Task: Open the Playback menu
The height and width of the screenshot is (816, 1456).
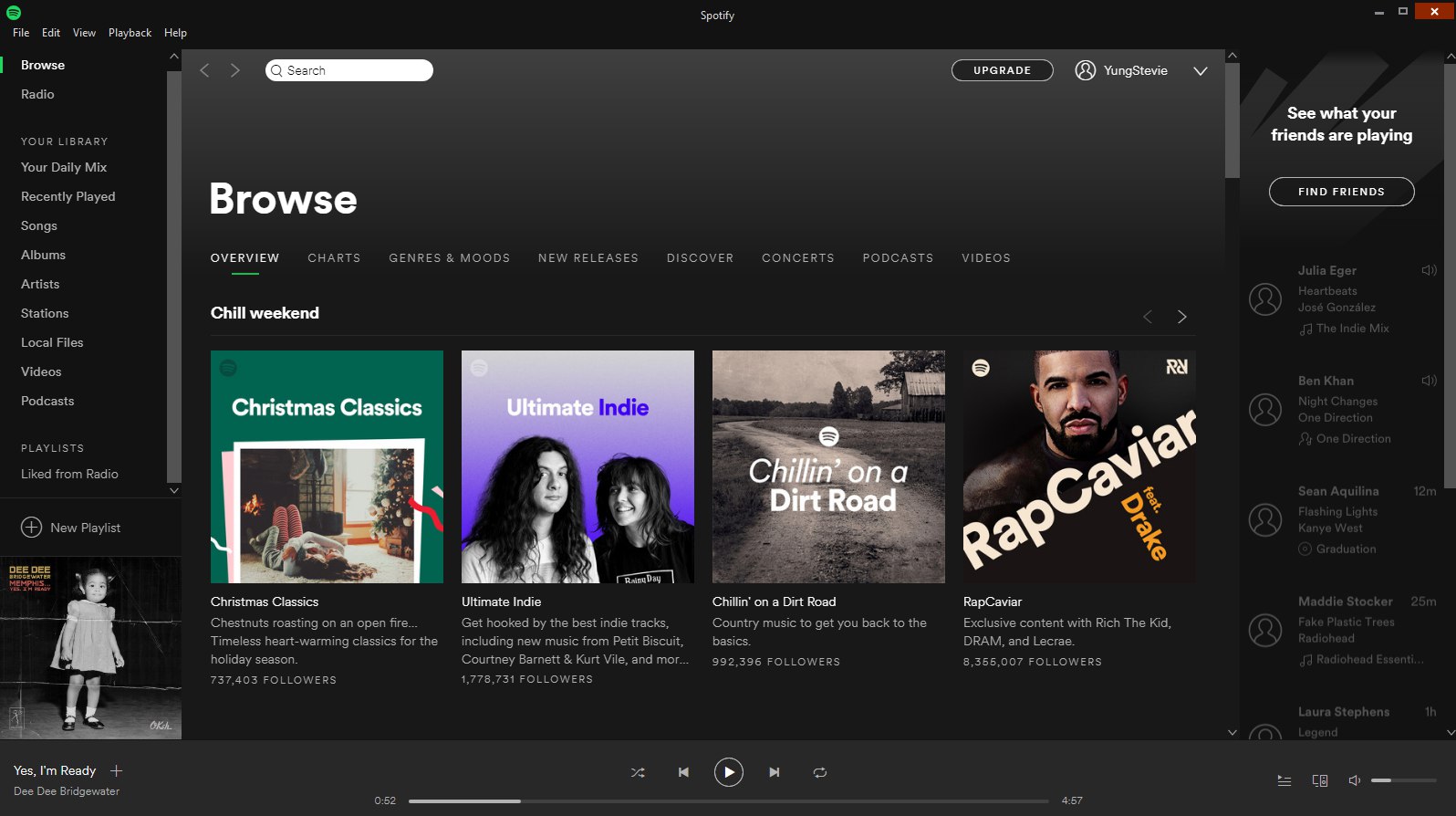Action: click(x=130, y=33)
